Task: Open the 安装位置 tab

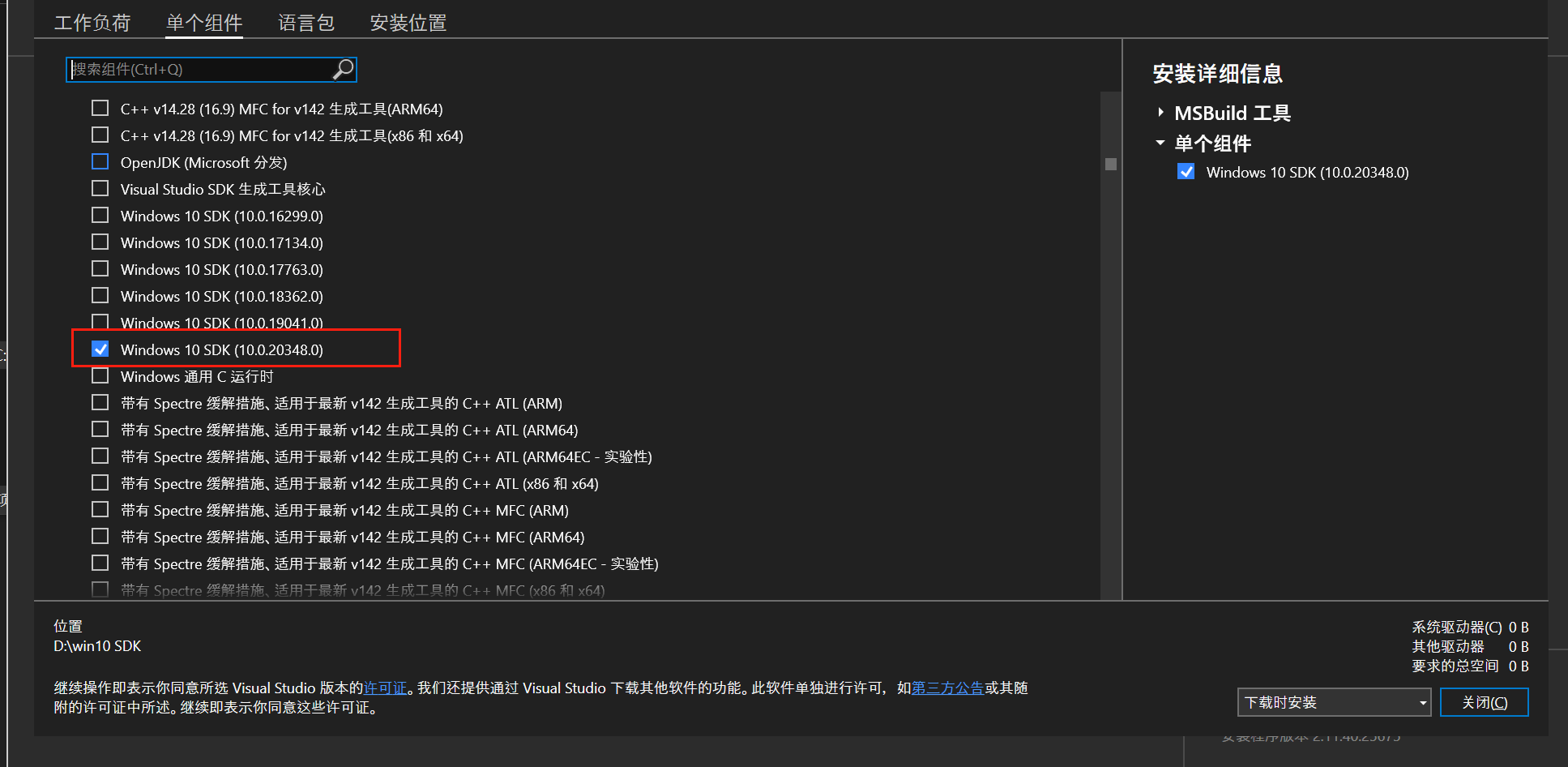Action: point(408,22)
